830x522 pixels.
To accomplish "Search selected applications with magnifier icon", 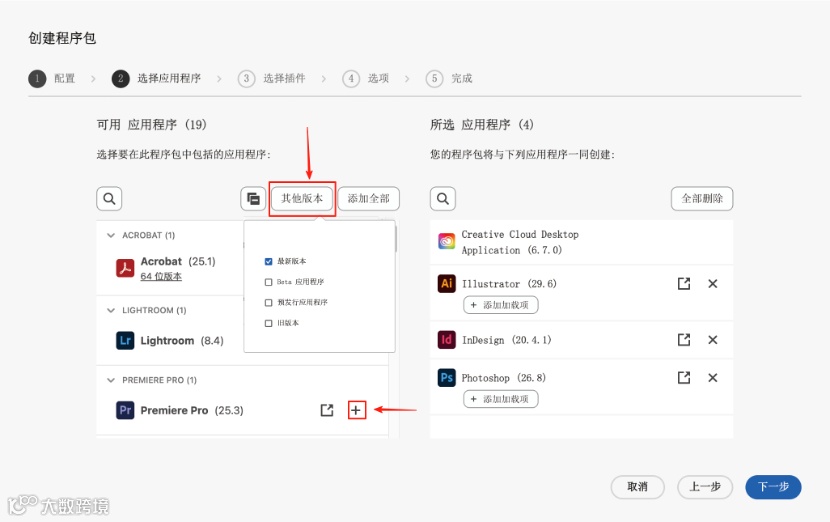I will pos(443,199).
